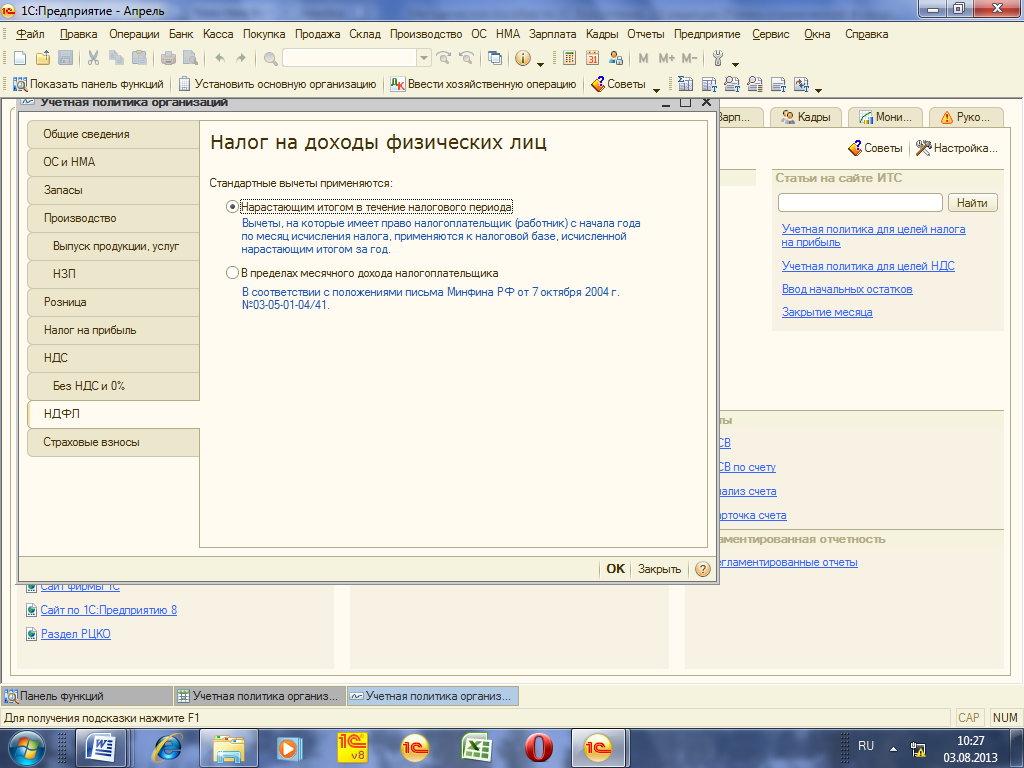The image size is (1024, 768).
Task: Open Excel from the Windows taskbar
Action: (477, 748)
